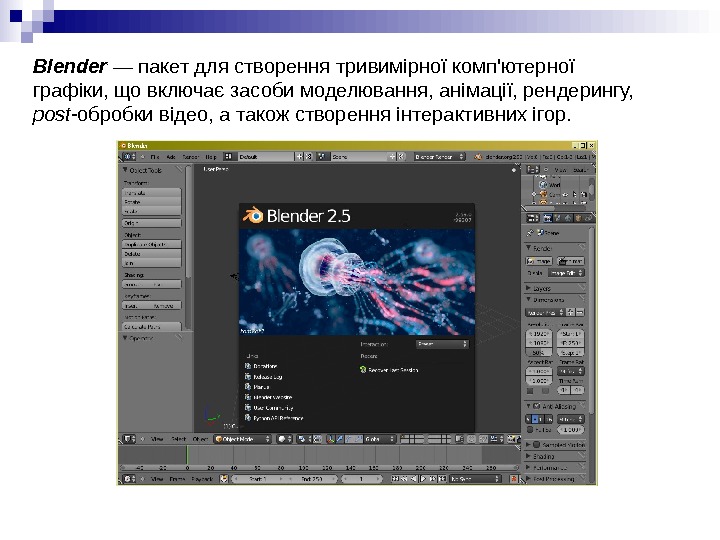Click the play animation button
Image resolution: width=720 pixels, height=540 pixels.
click(423, 479)
